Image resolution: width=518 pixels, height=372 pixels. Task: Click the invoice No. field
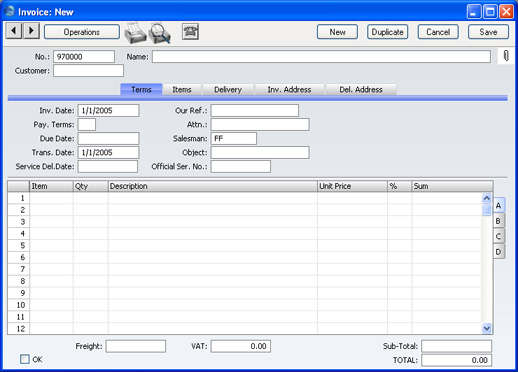[84, 57]
